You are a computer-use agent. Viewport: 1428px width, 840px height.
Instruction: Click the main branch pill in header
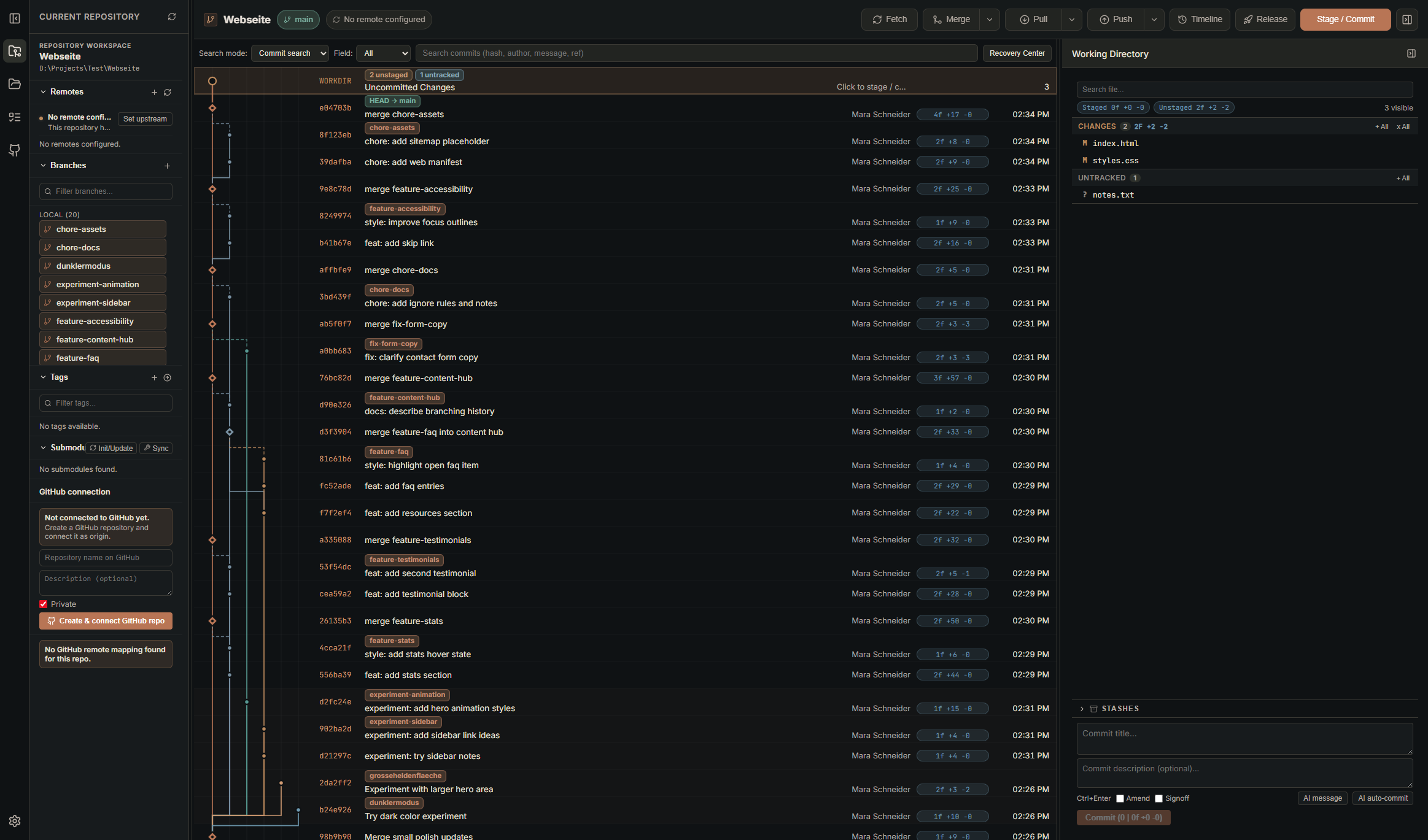coord(298,20)
